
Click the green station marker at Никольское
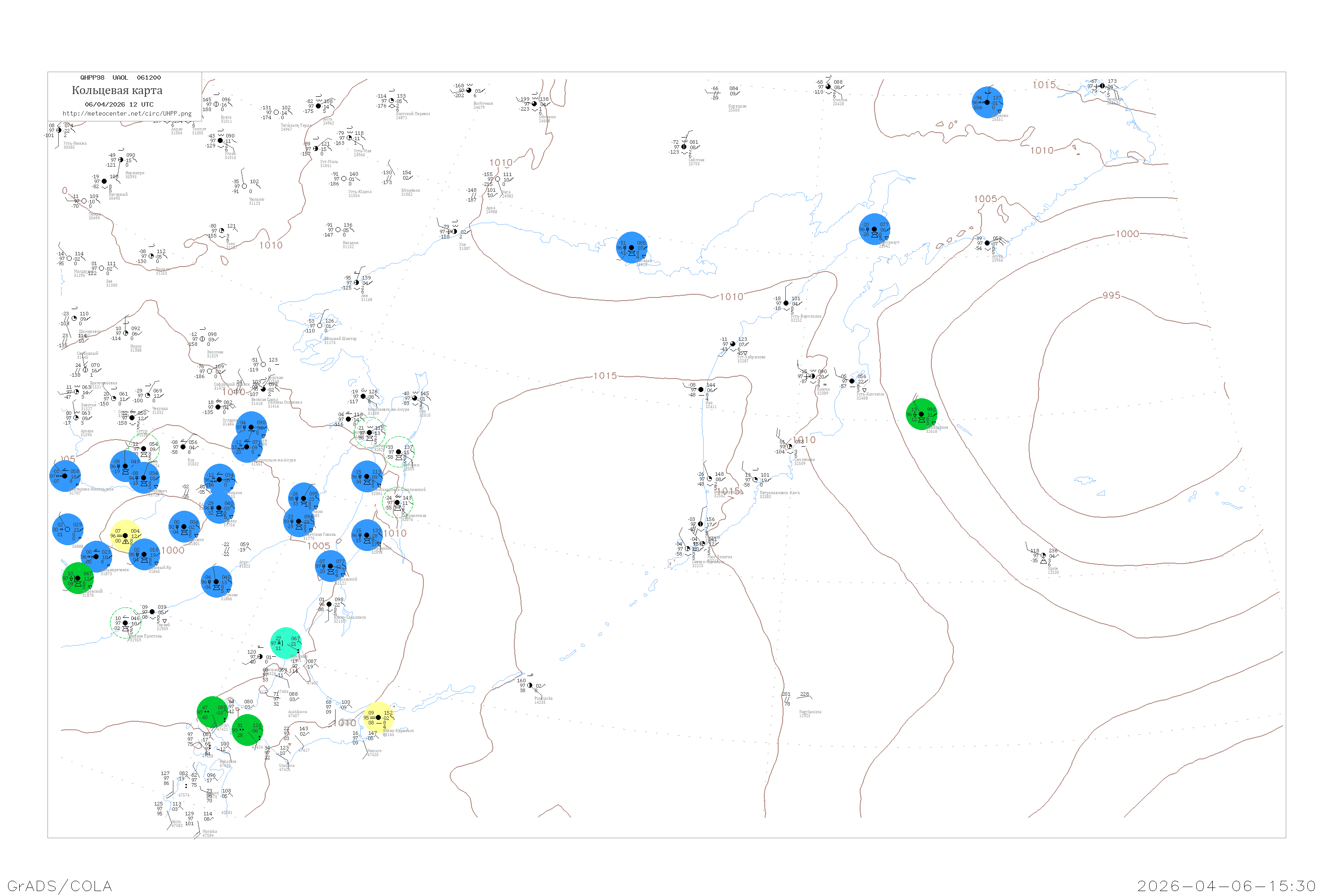coord(921,414)
